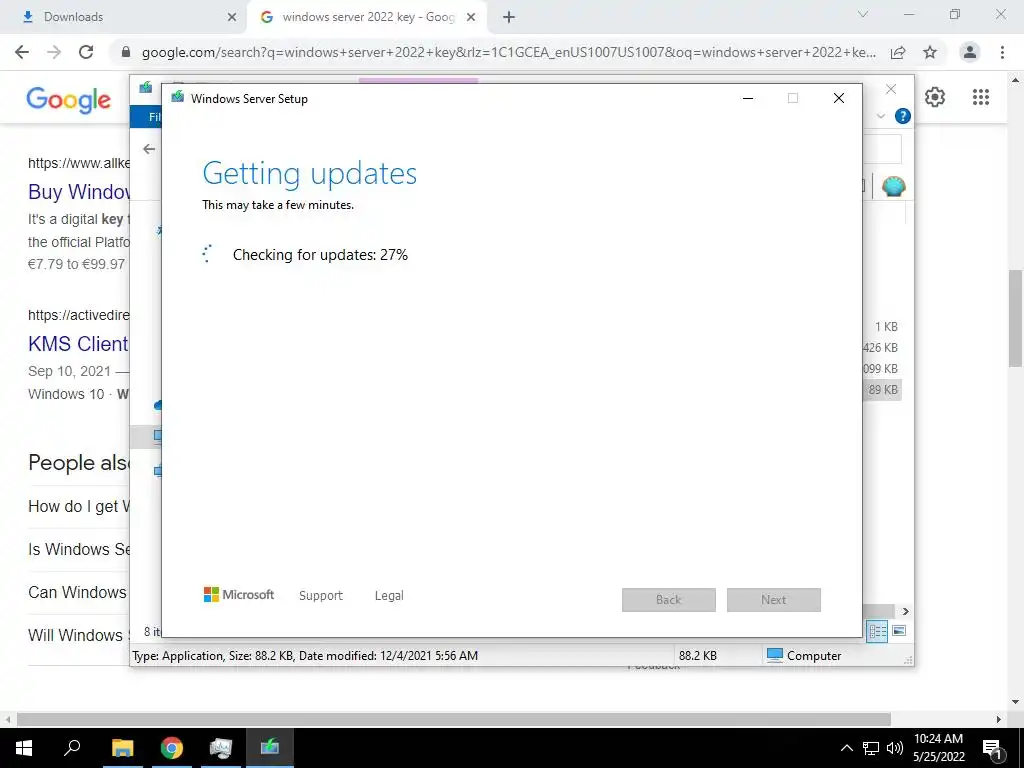
Task: Open the Windows Start menu
Action: [x=24, y=748]
